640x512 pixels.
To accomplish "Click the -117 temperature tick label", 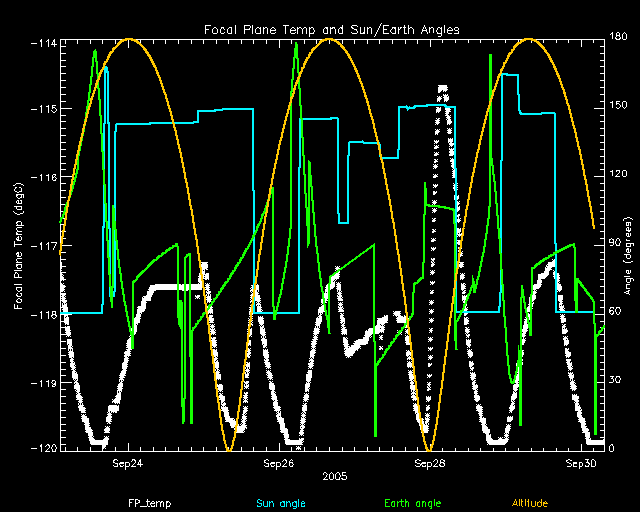I will (x=43, y=246).
